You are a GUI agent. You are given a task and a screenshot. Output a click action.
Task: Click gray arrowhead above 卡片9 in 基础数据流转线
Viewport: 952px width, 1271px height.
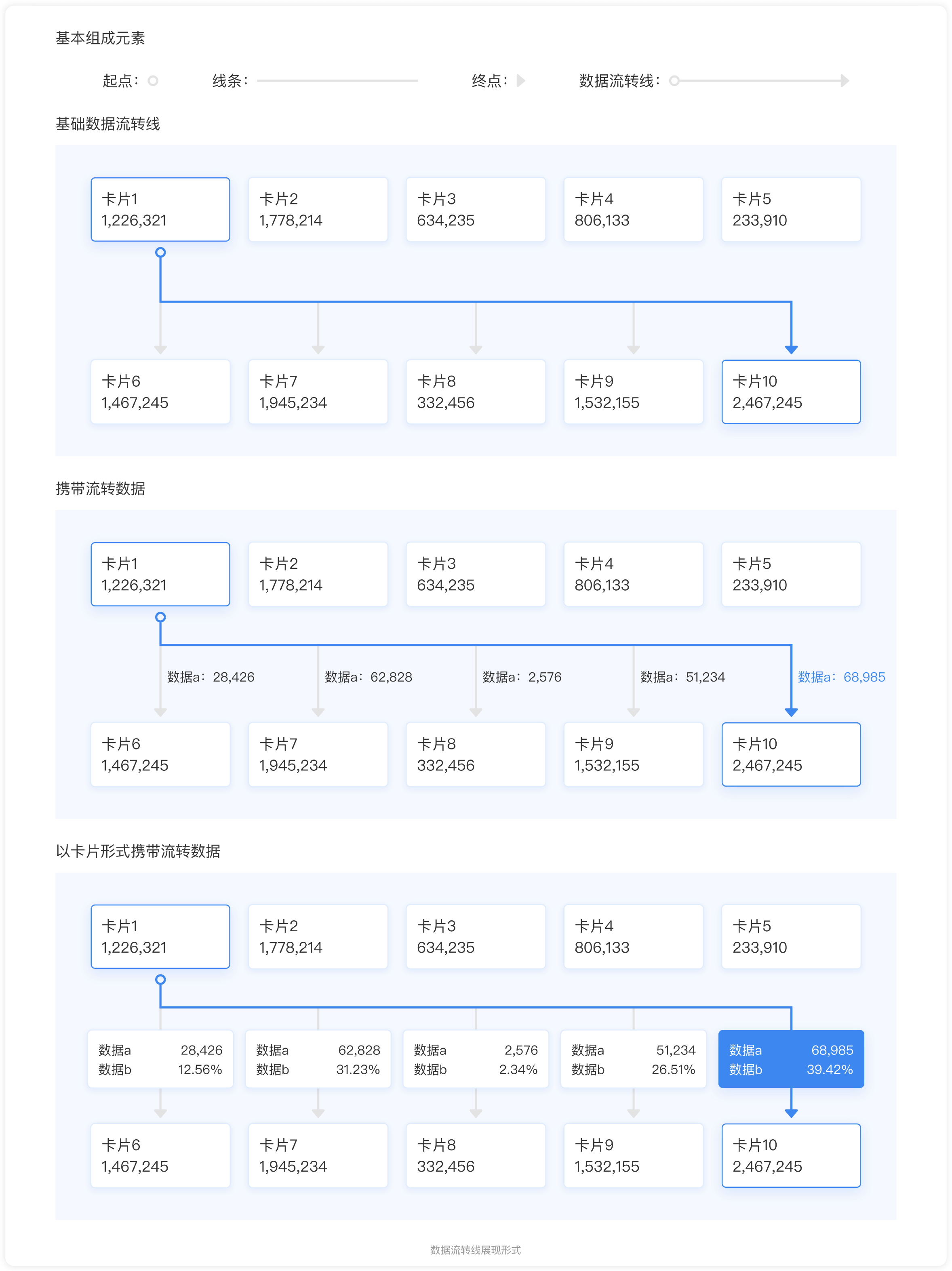tap(634, 350)
